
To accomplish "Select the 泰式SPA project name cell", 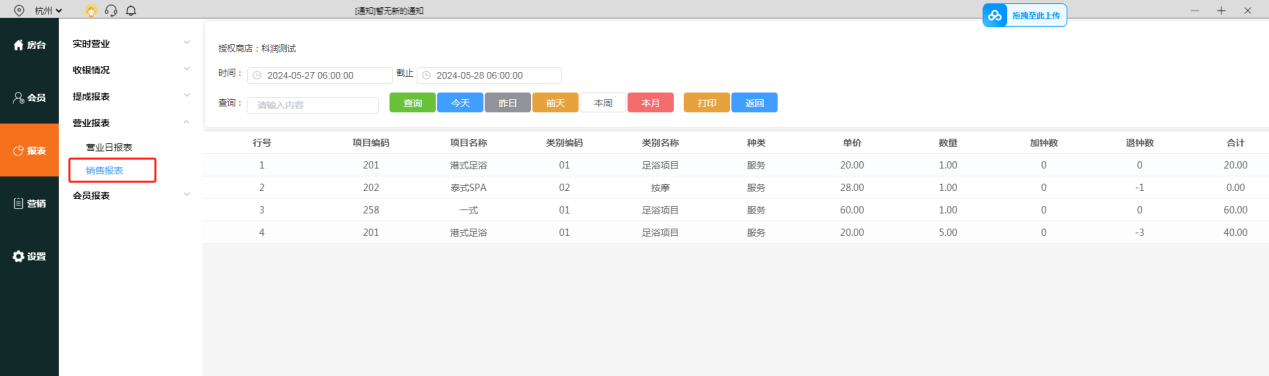I will pos(468,187).
